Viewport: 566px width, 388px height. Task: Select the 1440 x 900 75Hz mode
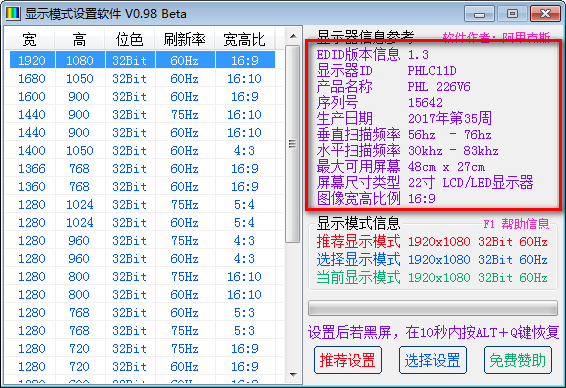(140, 114)
